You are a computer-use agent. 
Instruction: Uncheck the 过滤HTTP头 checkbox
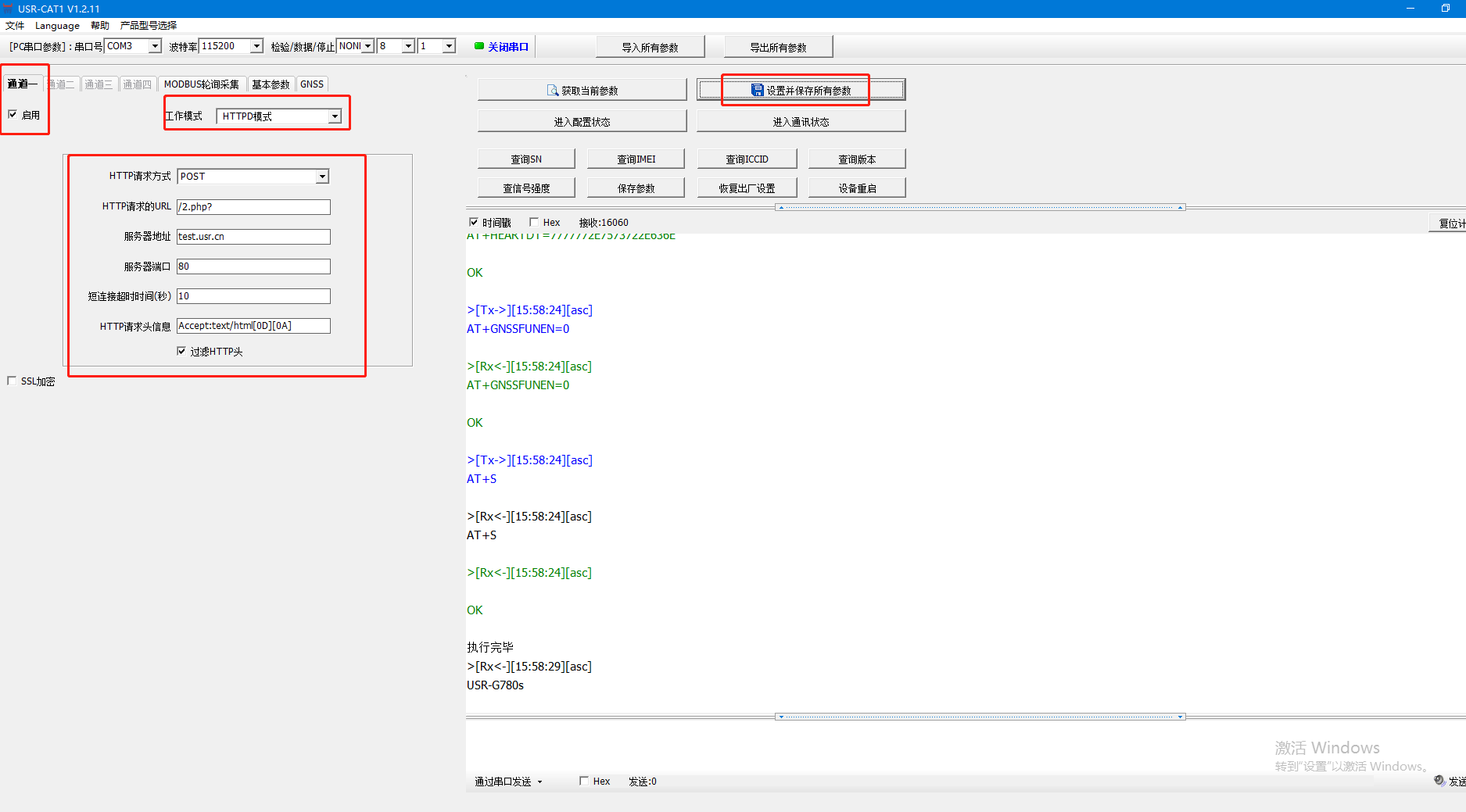[x=181, y=352]
